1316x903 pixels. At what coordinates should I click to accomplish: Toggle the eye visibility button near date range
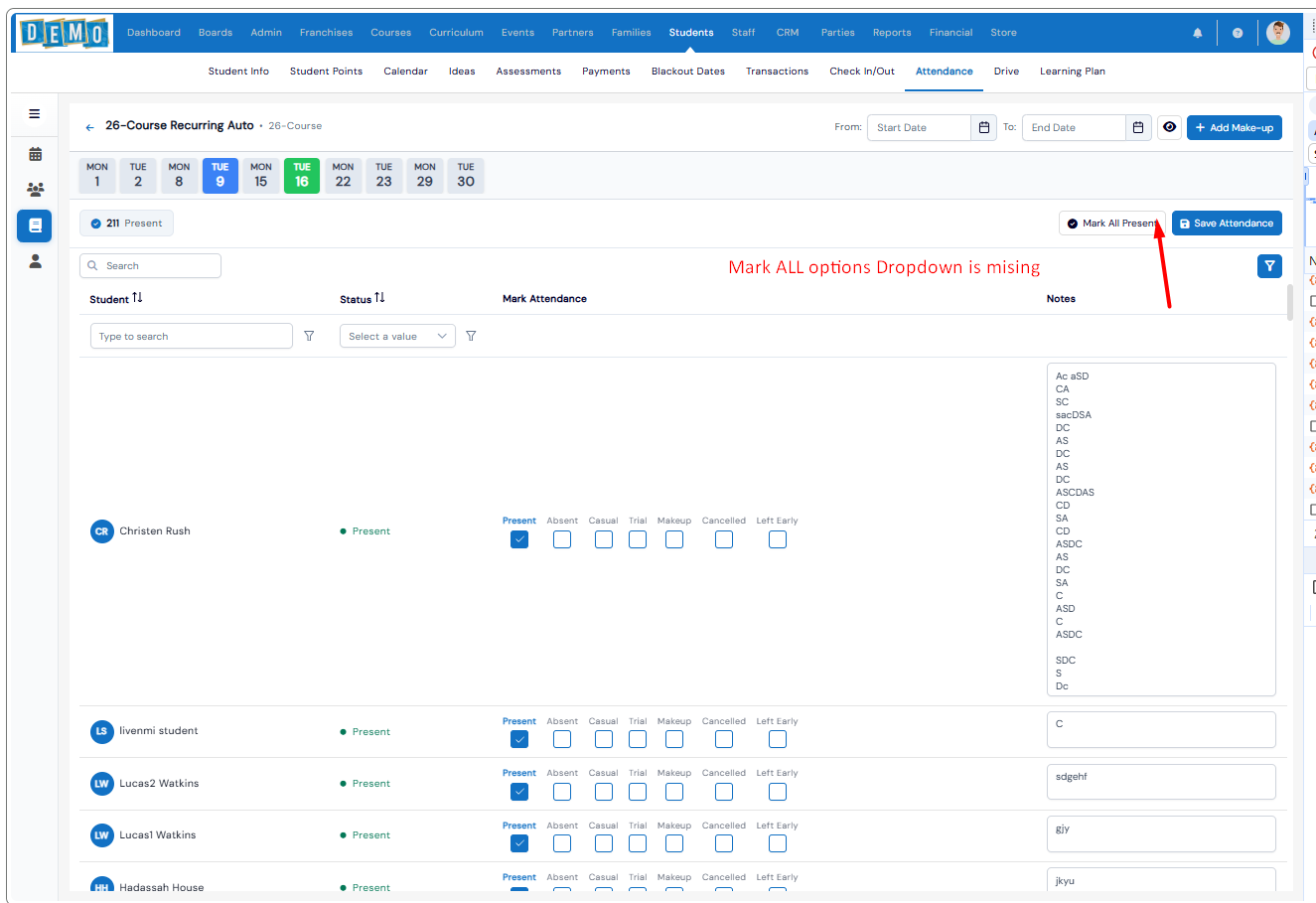(x=1169, y=127)
